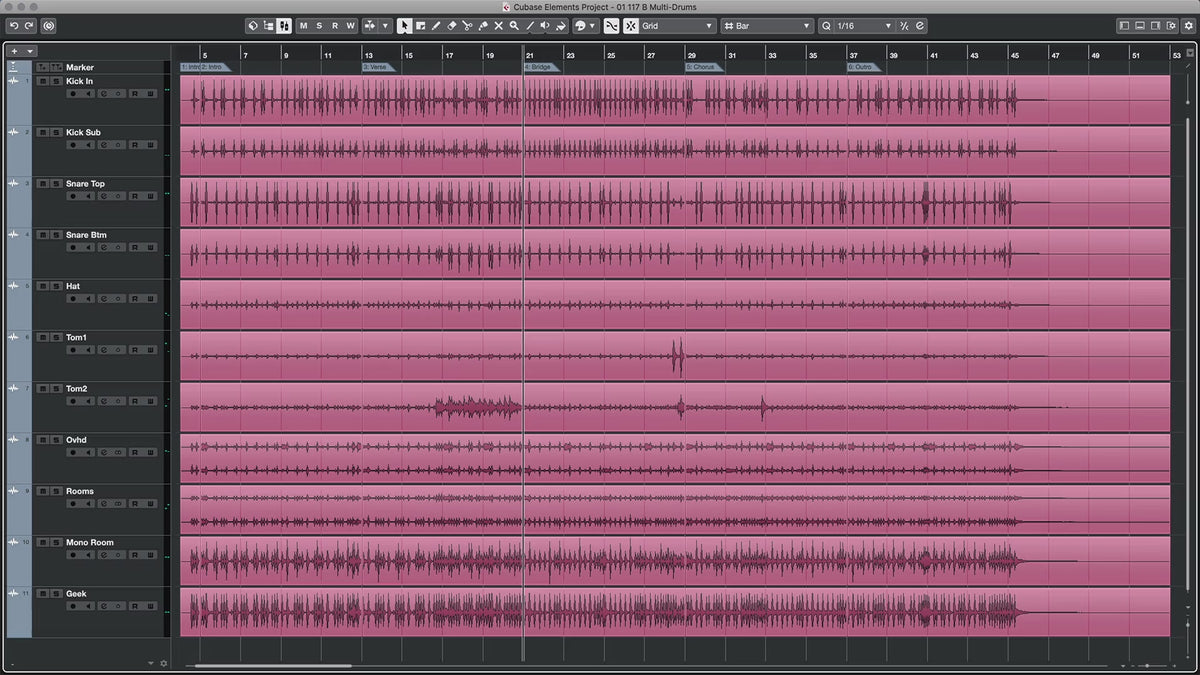1200x675 pixels.
Task: Expand the 1/16 quantize preset dropdown
Action: [862, 26]
